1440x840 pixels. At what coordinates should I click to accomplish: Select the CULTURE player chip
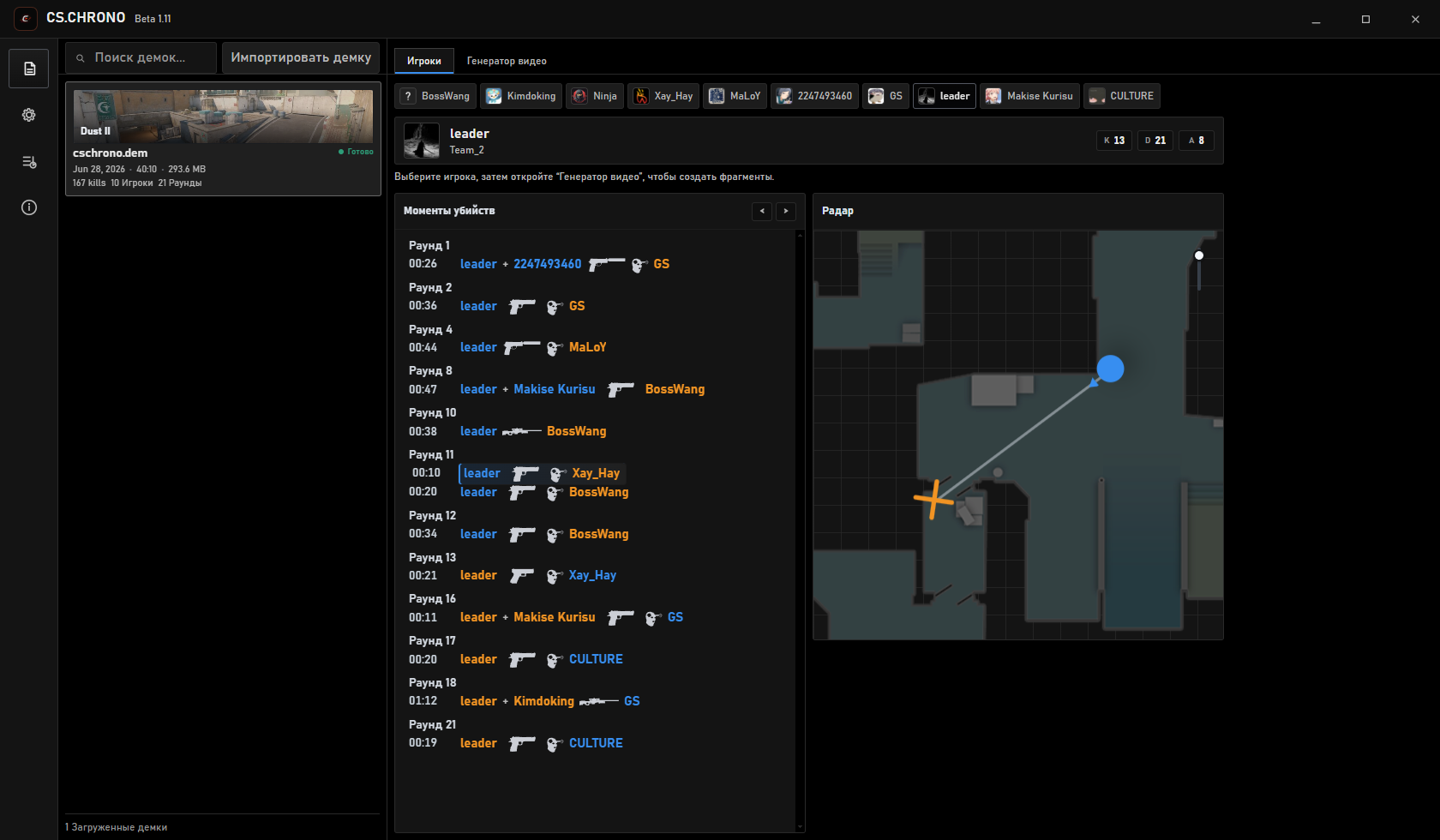click(1122, 96)
